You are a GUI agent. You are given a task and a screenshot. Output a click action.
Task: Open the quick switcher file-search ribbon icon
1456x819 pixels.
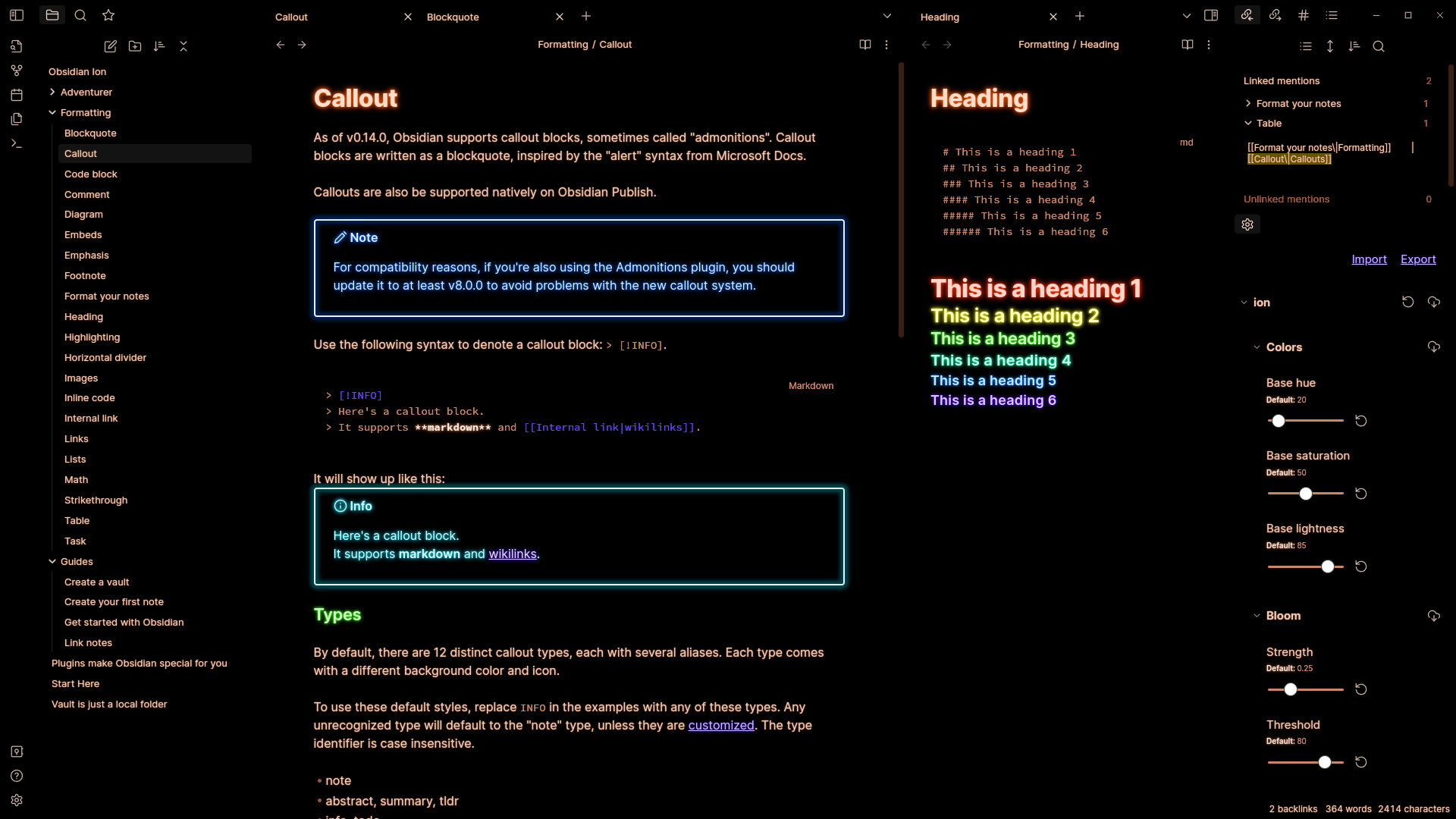(17, 46)
